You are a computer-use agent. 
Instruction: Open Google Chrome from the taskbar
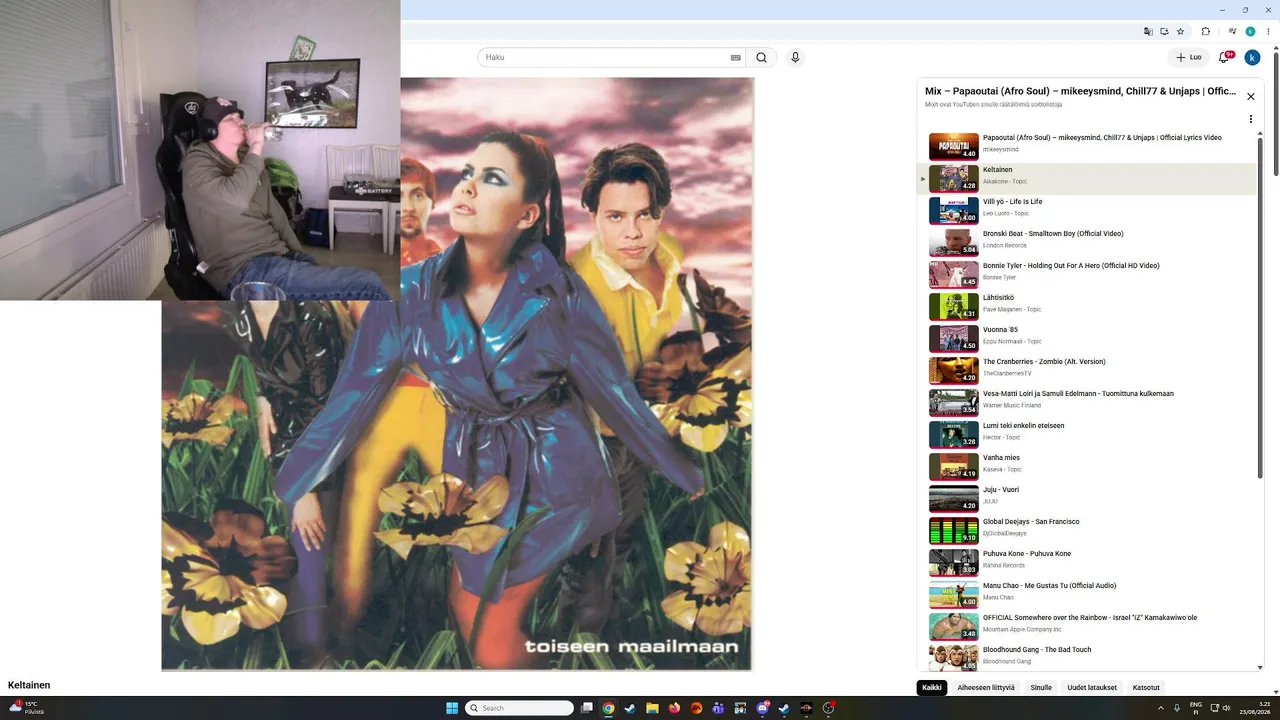(x=608, y=708)
